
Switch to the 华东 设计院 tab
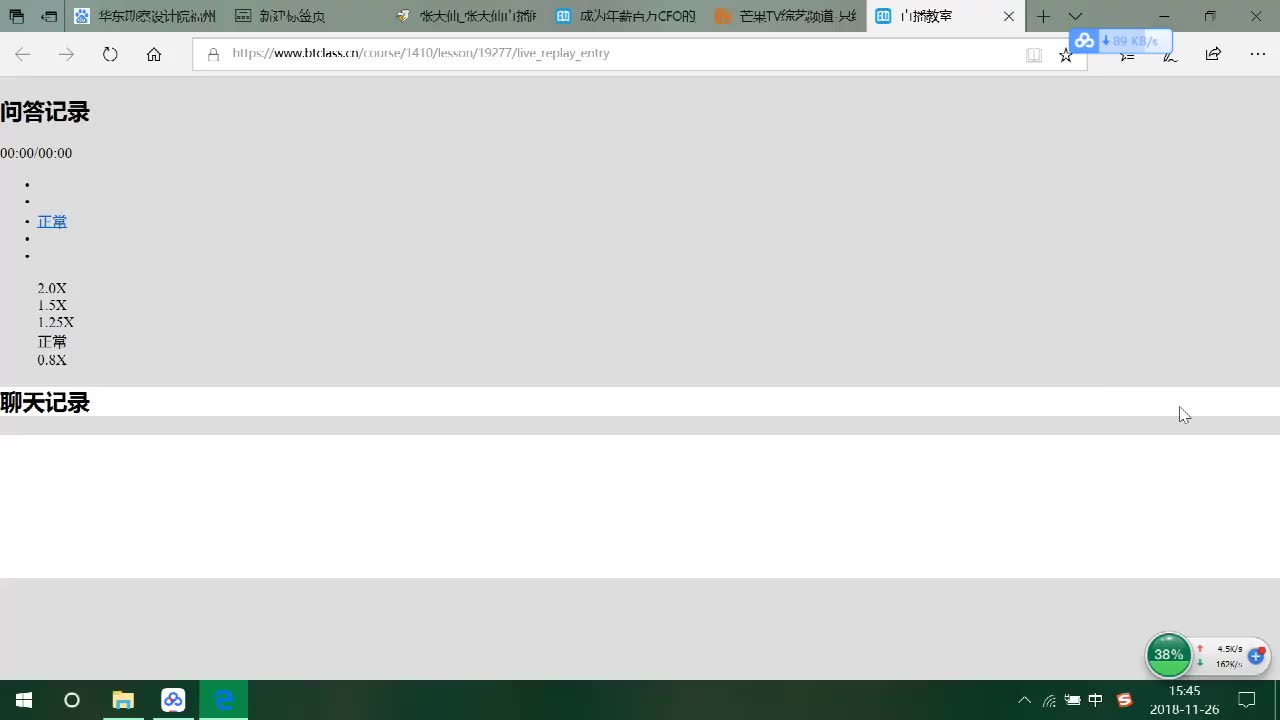145,16
